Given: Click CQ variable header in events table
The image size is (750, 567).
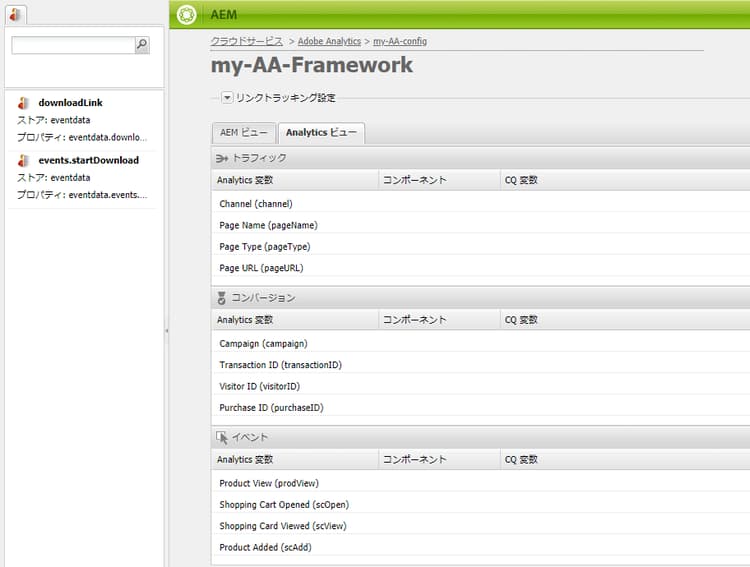Looking at the screenshot, I should 625,460.
